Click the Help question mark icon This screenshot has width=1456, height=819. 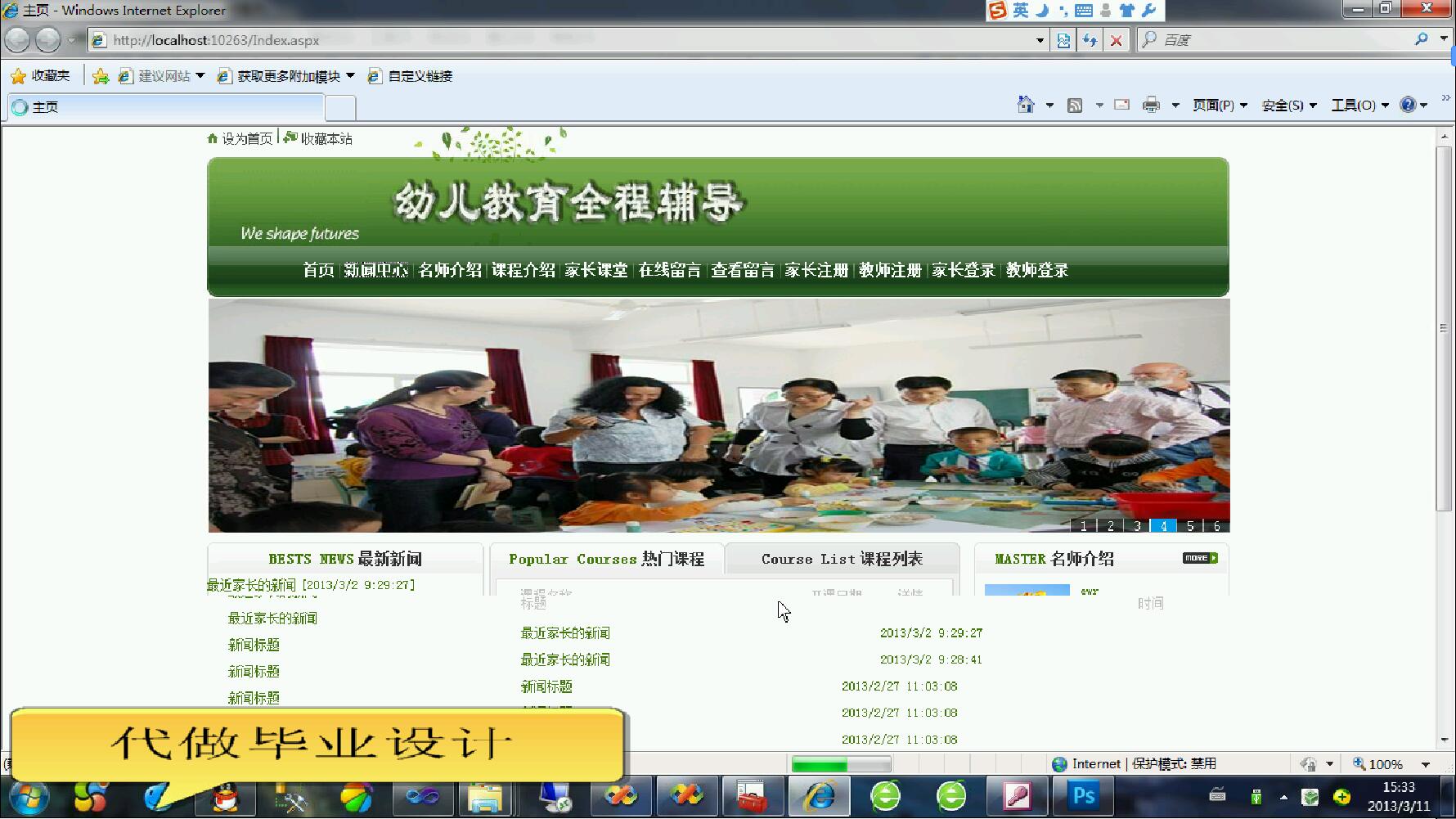(1408, 105)
